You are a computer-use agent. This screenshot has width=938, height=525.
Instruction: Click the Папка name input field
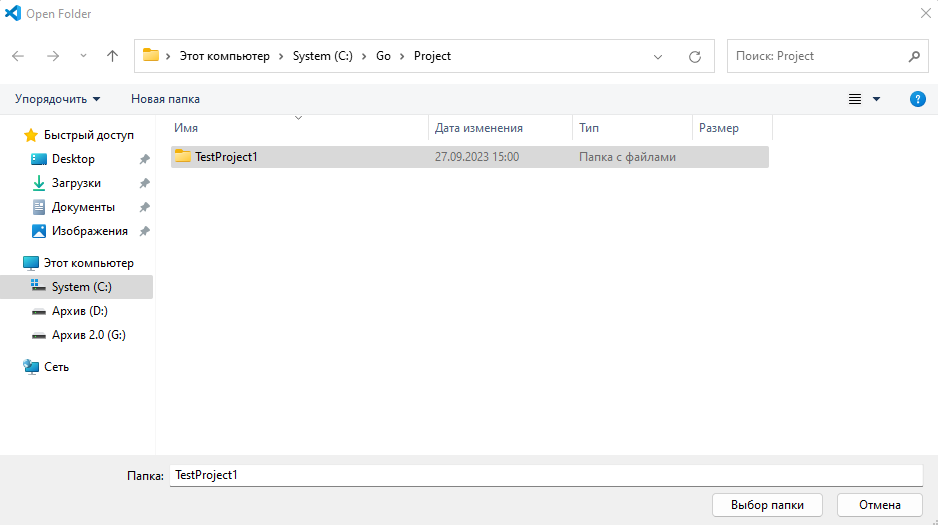point(545,476)
